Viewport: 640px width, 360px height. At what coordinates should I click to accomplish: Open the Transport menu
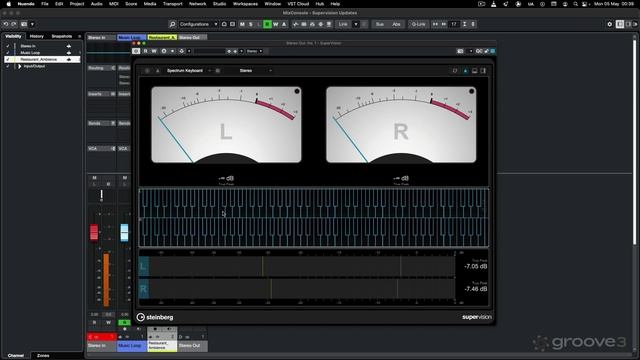point(173,4)
